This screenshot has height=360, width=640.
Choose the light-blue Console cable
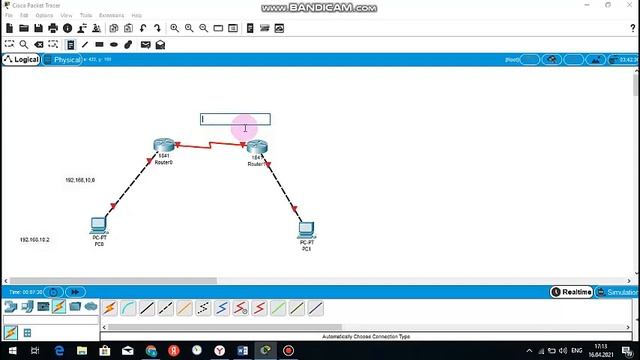click(x=128, y=308)
